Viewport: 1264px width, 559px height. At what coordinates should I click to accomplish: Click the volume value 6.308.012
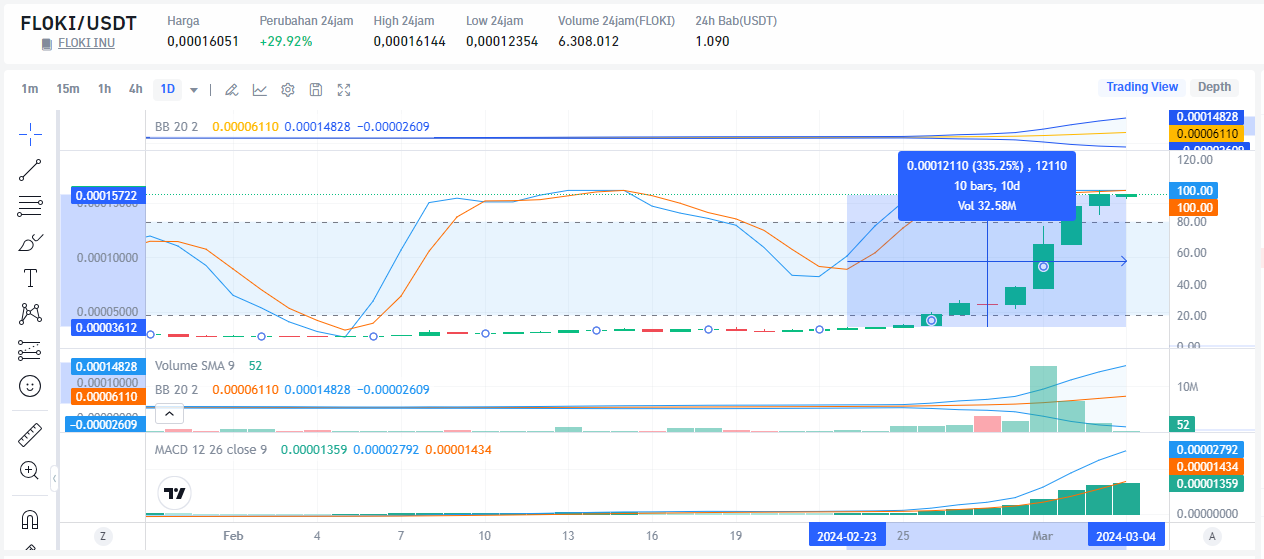pos(588,41)
